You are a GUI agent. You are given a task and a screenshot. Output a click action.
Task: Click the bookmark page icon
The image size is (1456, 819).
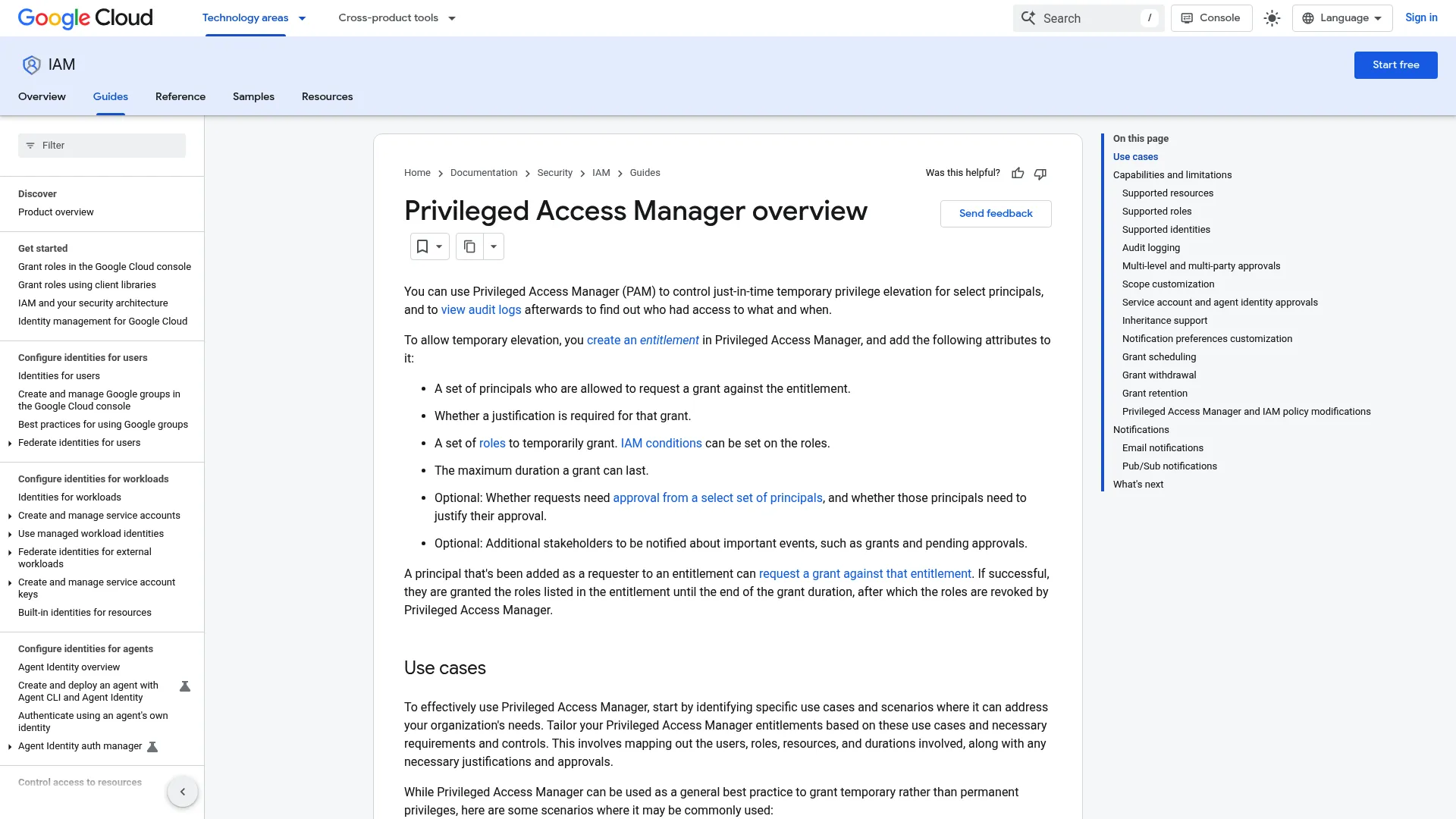click(x=422, y=246)
